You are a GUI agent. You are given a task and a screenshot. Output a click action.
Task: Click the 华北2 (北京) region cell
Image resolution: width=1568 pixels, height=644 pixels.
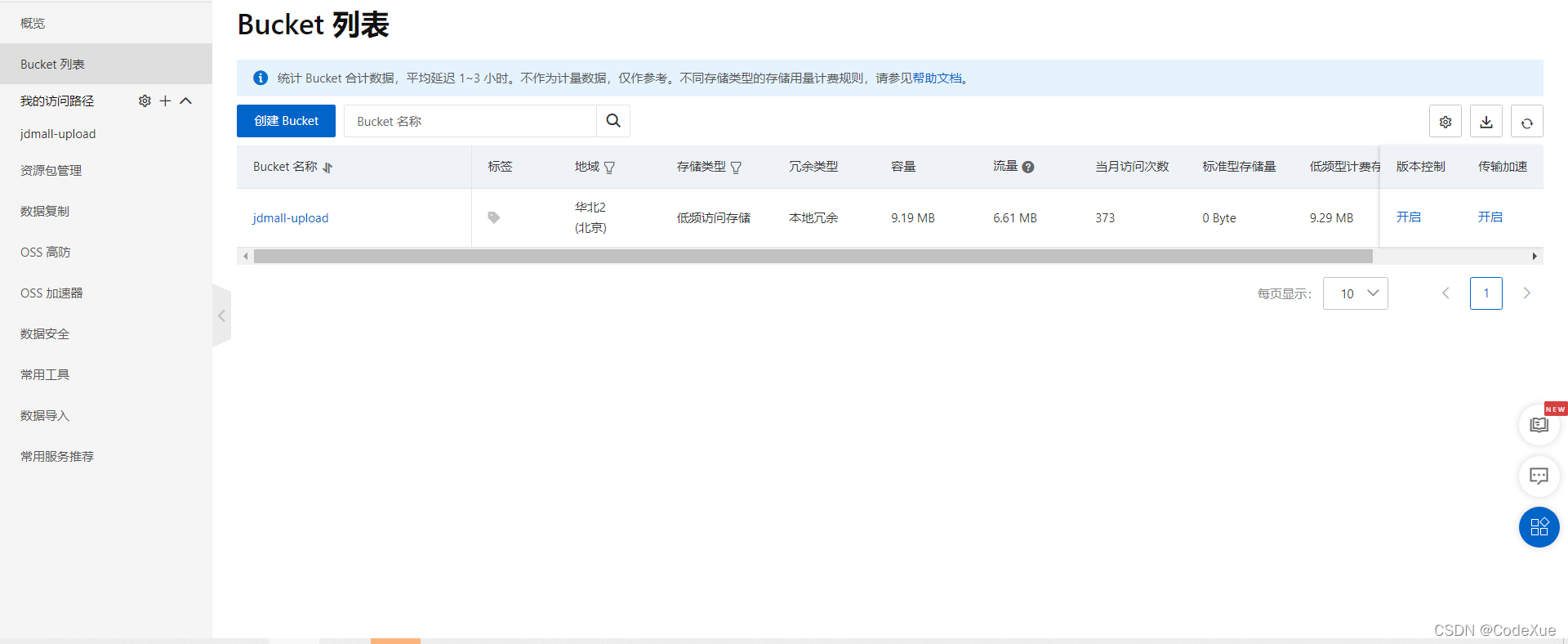pos(590,217)
